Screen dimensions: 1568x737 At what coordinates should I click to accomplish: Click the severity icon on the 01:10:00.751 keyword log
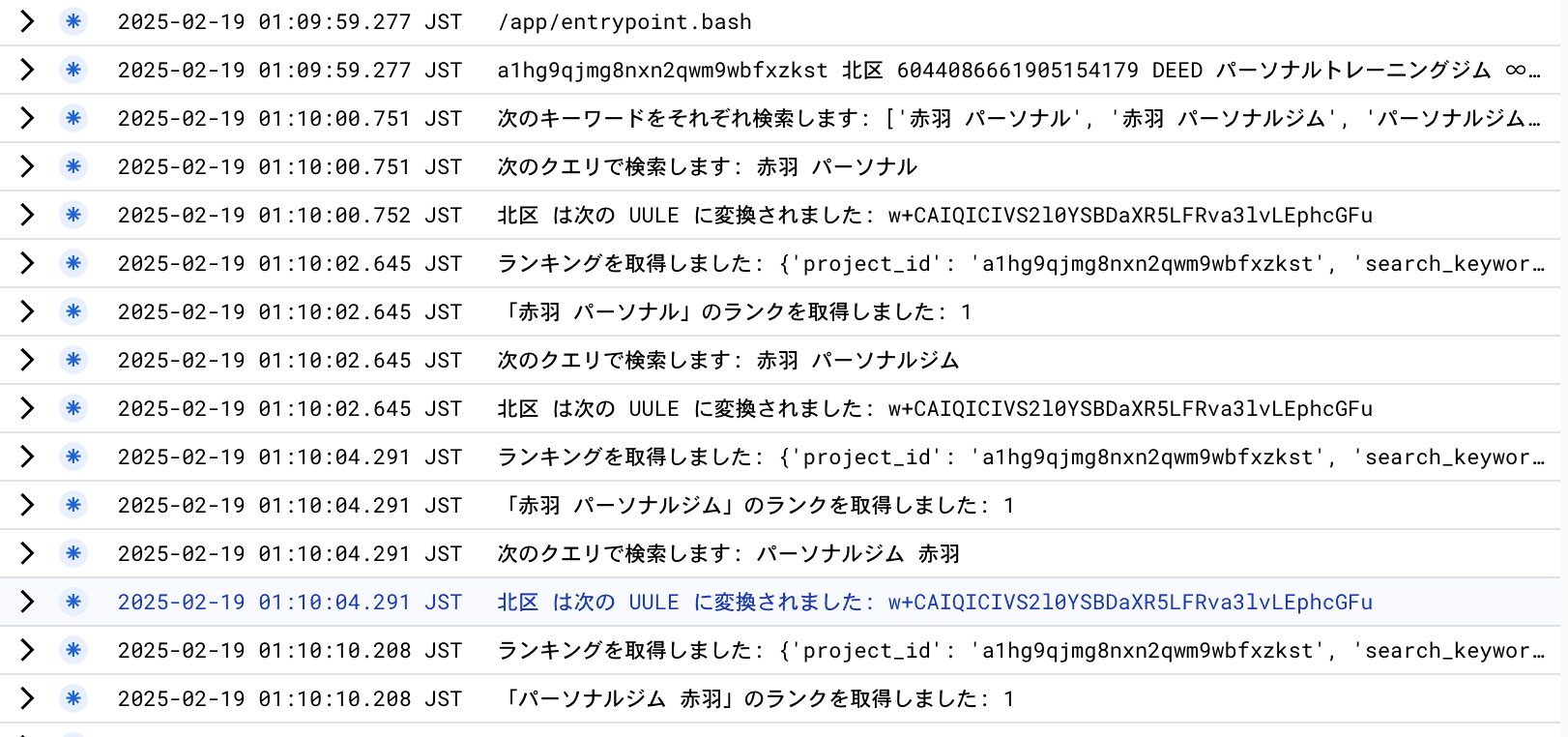(x=73, y=118)
